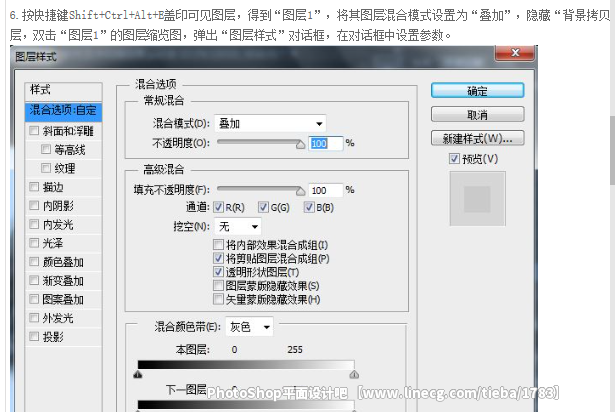This screenshot has width=615, height=412.
Task: Select the 样式 header in the left list
Action: tap(63, 90)
